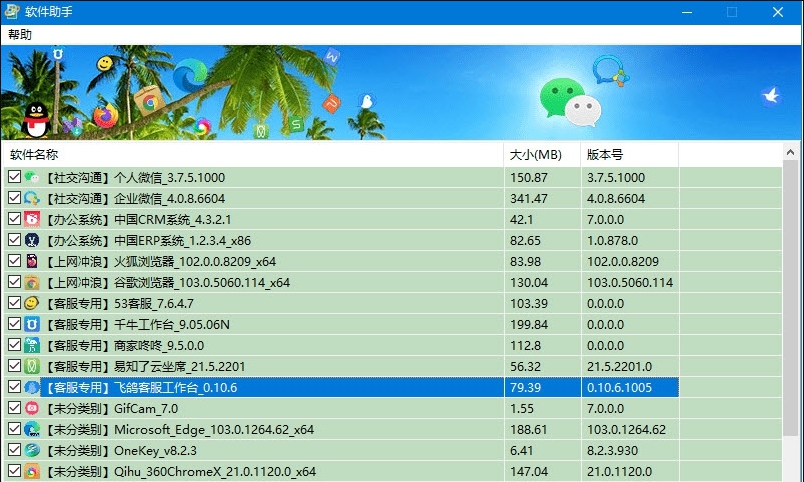The width and height of the screenshot is (804, 482).
Task: Click the 易知了云坐席 row icon
Action: tap(32, 367)
